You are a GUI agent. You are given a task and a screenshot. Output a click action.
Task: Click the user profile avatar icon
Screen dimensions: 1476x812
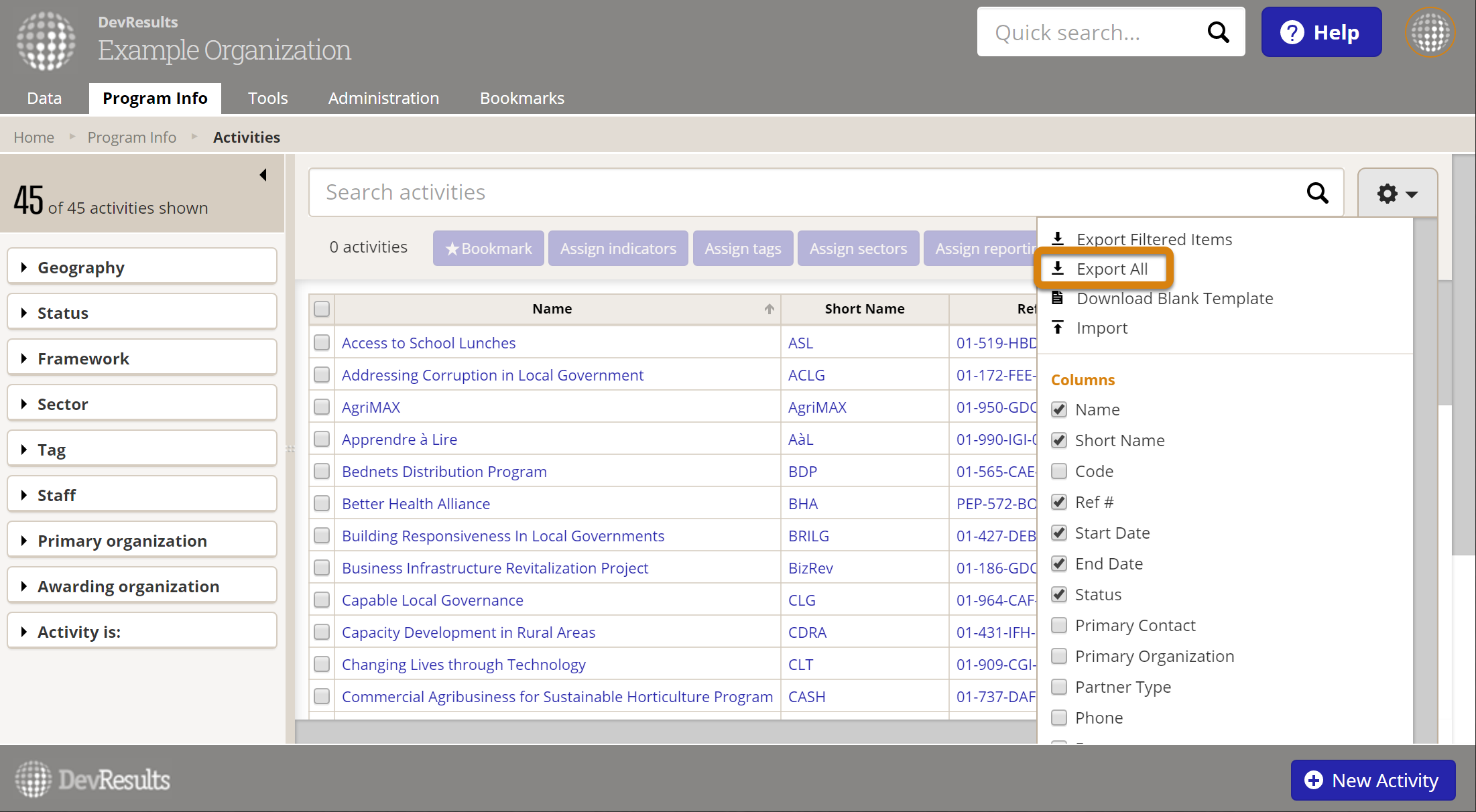tap(1430, 32)
